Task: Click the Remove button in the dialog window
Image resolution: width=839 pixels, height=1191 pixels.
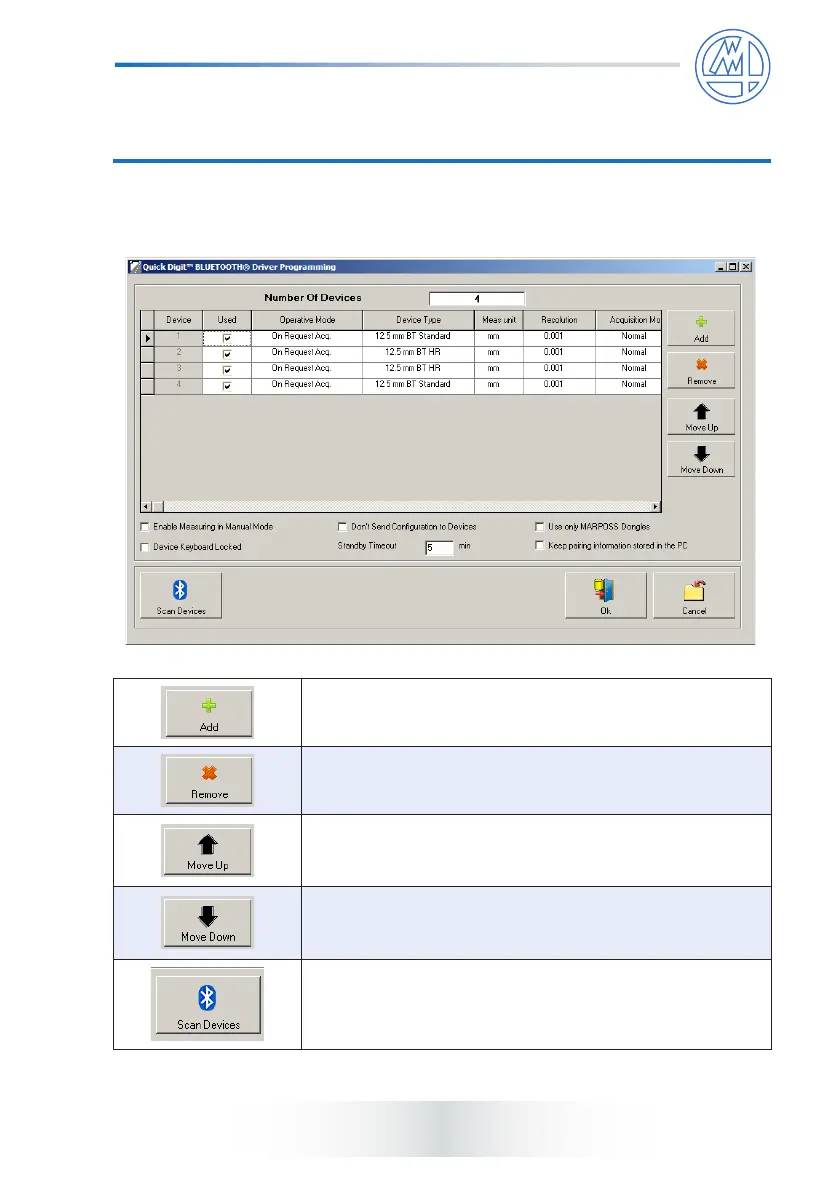Action: [701, 371]
